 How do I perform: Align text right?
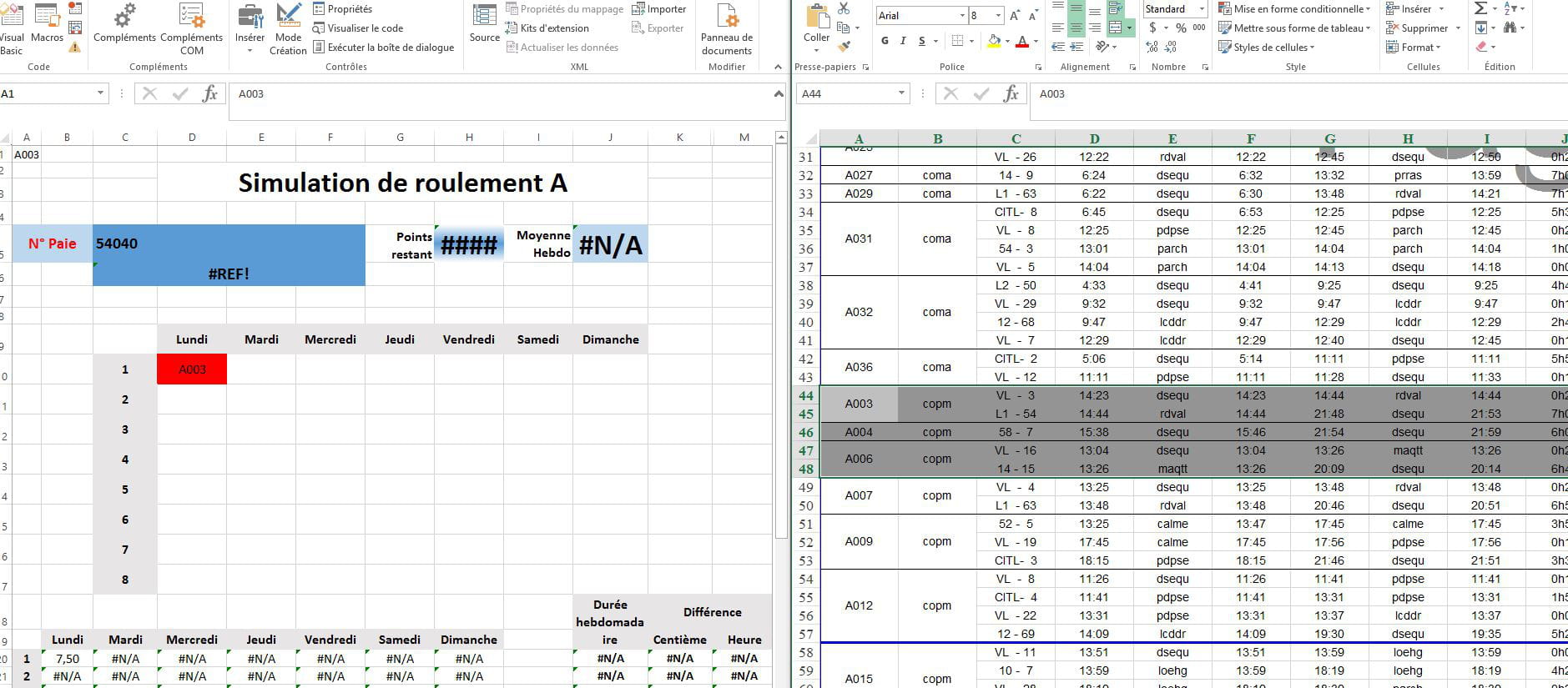coord(1094,28)
